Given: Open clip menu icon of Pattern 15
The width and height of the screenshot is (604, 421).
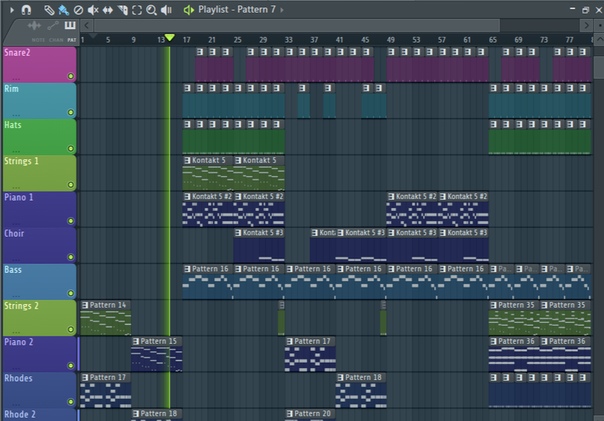Looking at the screenshot, I should click(x=136, y=341).
